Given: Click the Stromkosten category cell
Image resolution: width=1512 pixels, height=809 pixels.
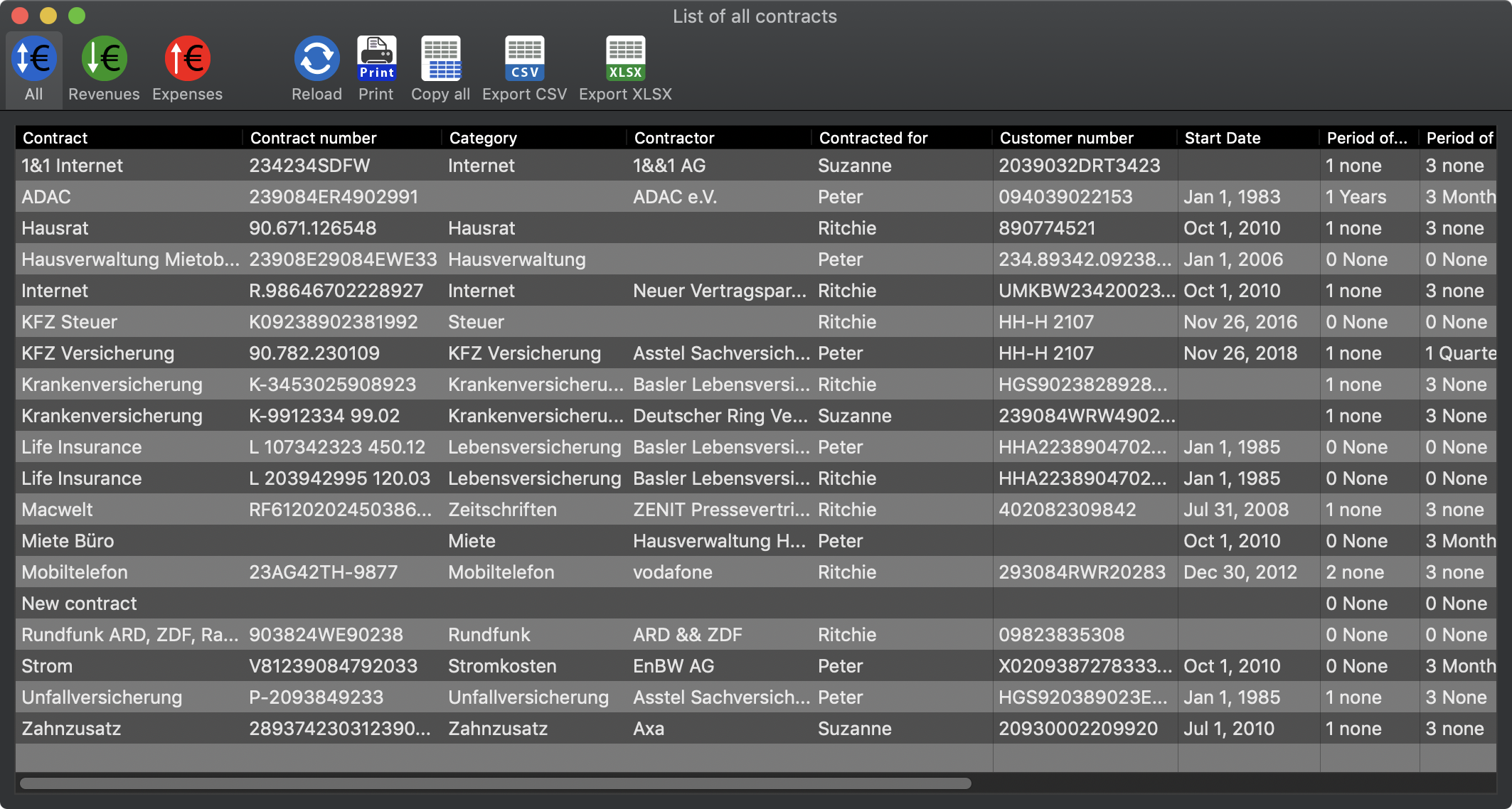Looking at the screenshot, I should pos(502,666).
